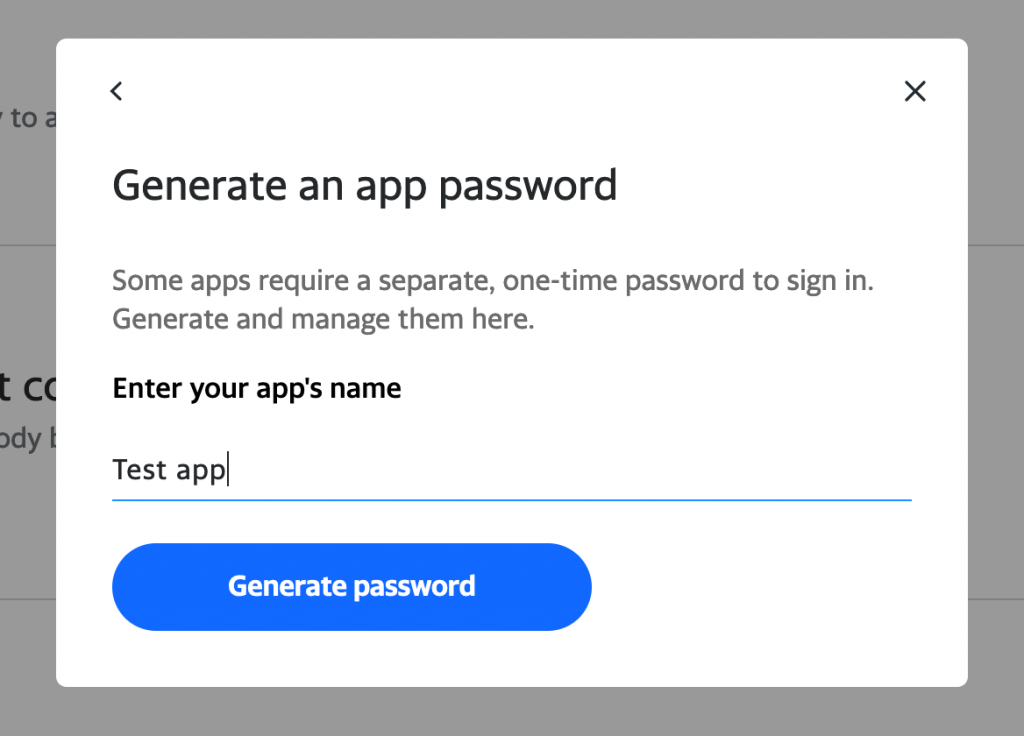Click the one-time password description text
Viewport: 1024px width, 736px height.
493,299
